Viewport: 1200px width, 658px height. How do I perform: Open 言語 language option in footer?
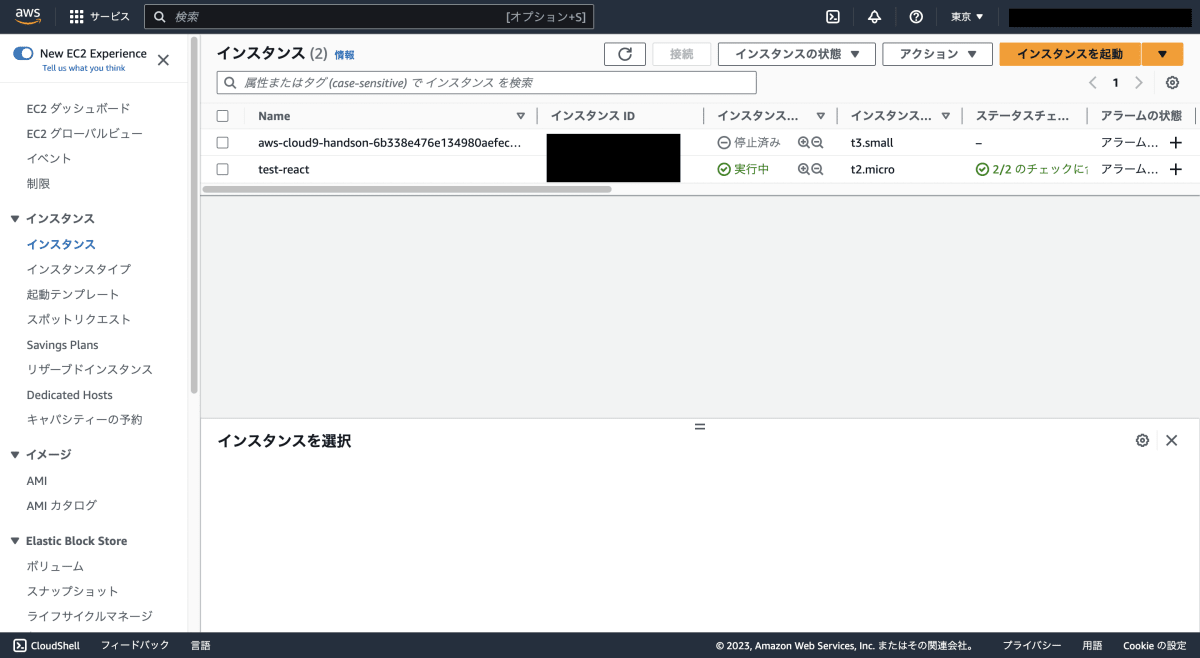[201, 646]
